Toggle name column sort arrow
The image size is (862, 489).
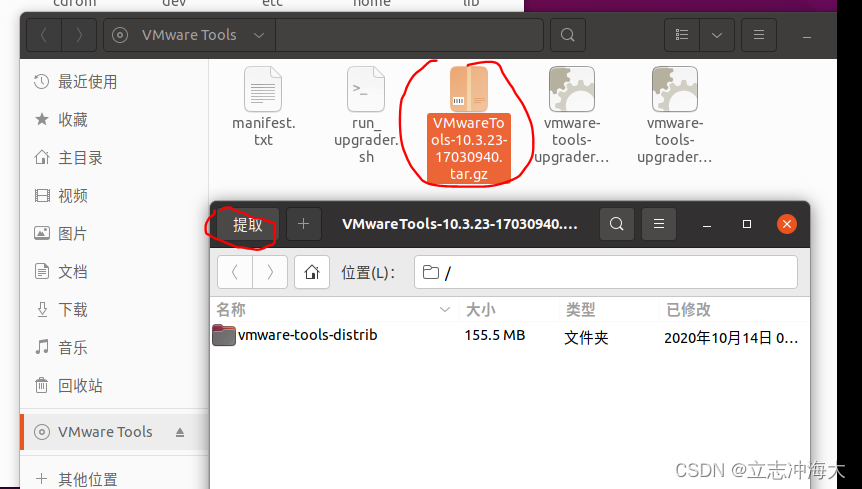click(445, 310)
